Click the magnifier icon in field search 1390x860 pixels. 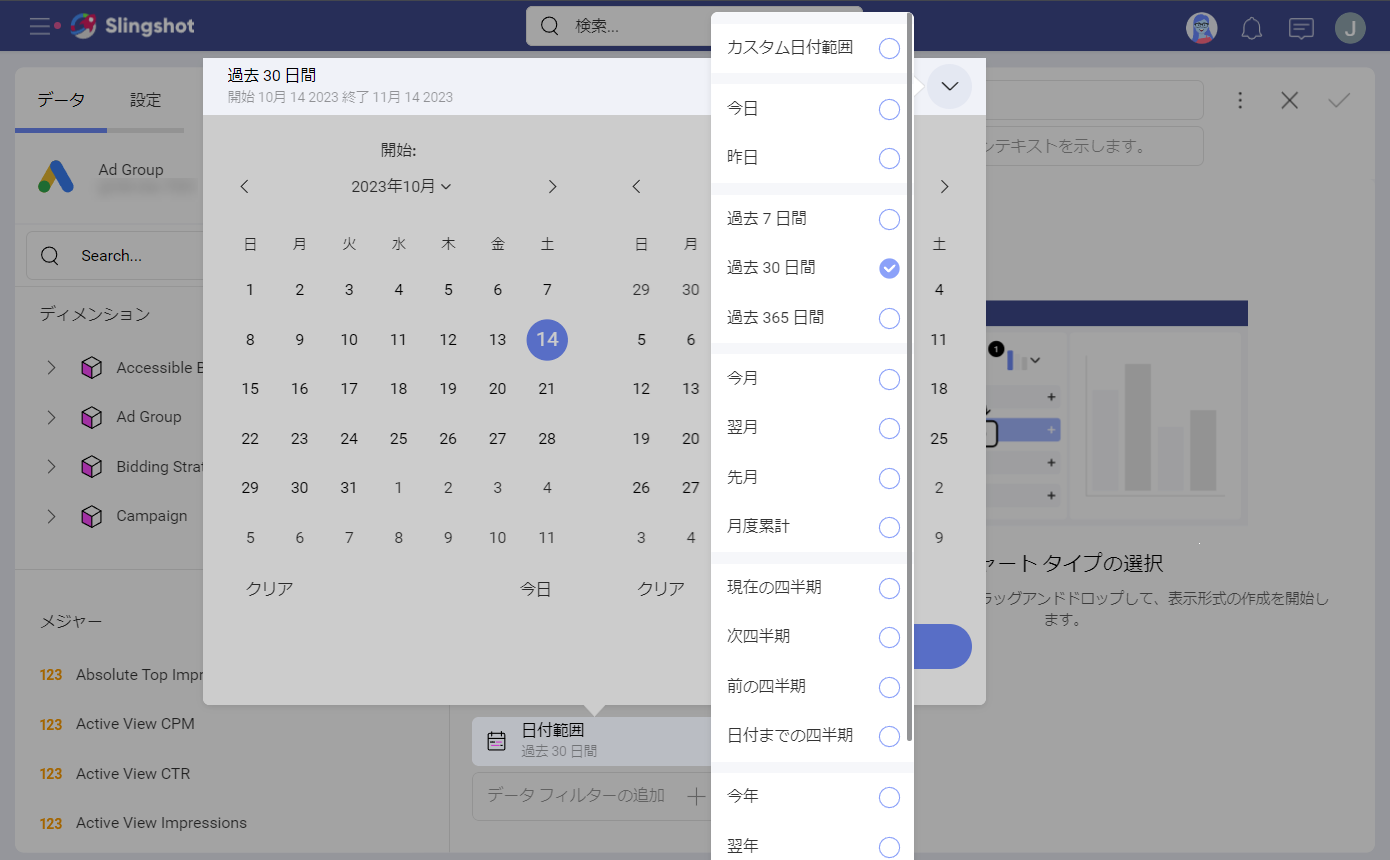(x=50, y=256)
